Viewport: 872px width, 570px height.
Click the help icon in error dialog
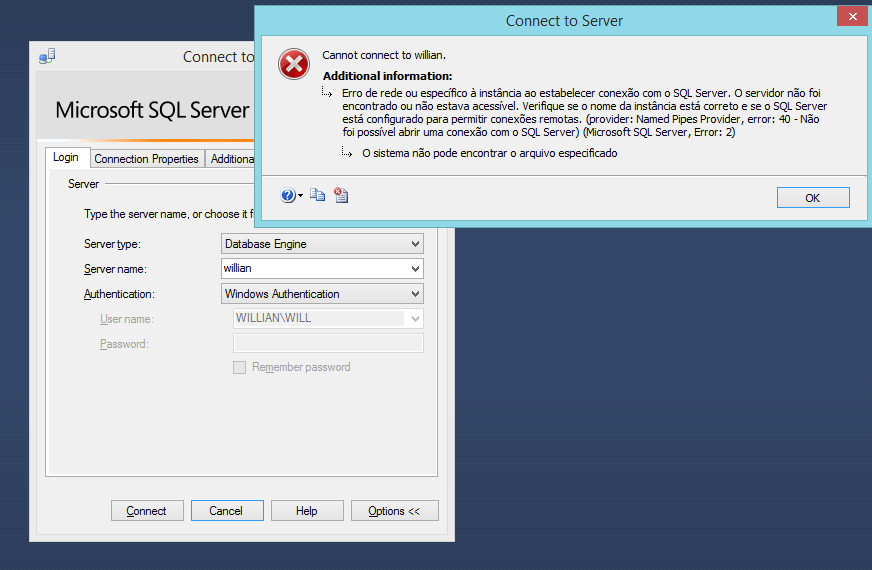288,195
